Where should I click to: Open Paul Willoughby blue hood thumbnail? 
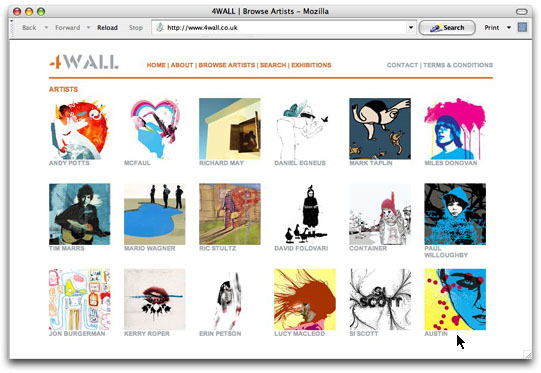(455, 214)
